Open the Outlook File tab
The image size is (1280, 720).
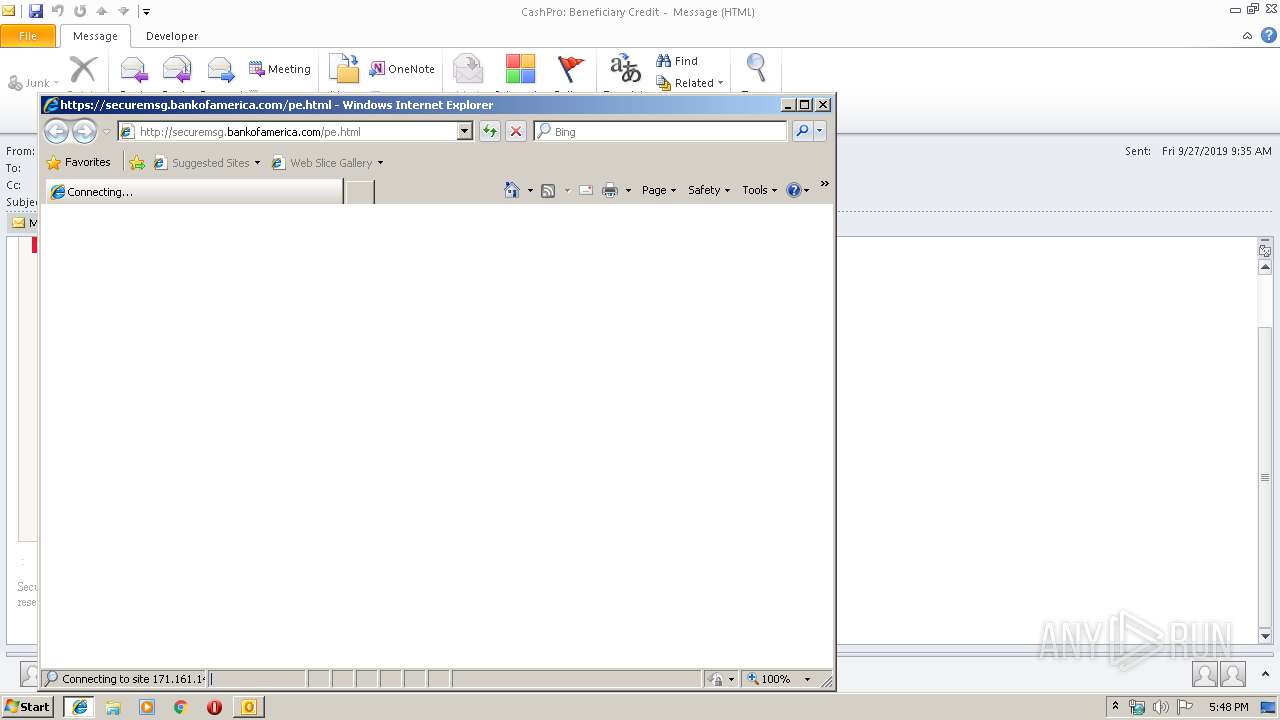[28, 36]
